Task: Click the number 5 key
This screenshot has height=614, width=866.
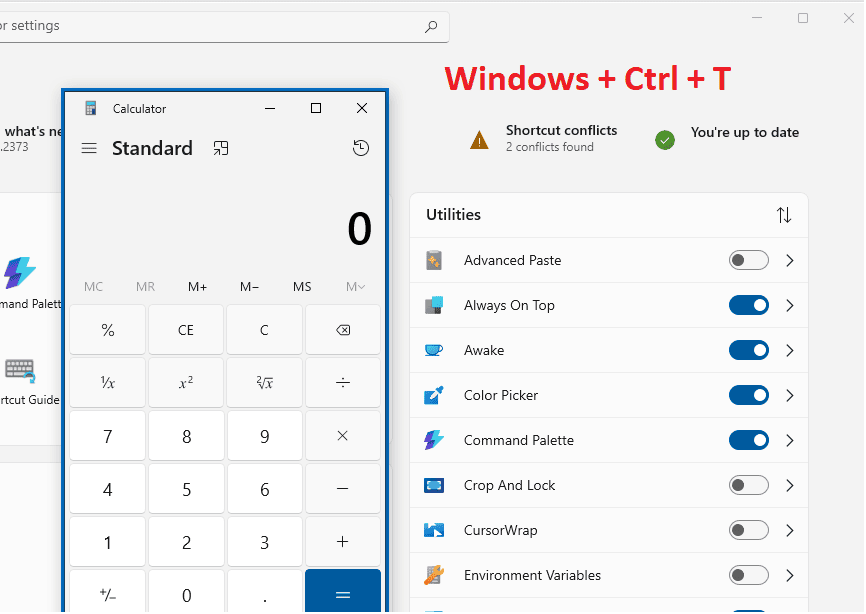Action: click(186, 489)
